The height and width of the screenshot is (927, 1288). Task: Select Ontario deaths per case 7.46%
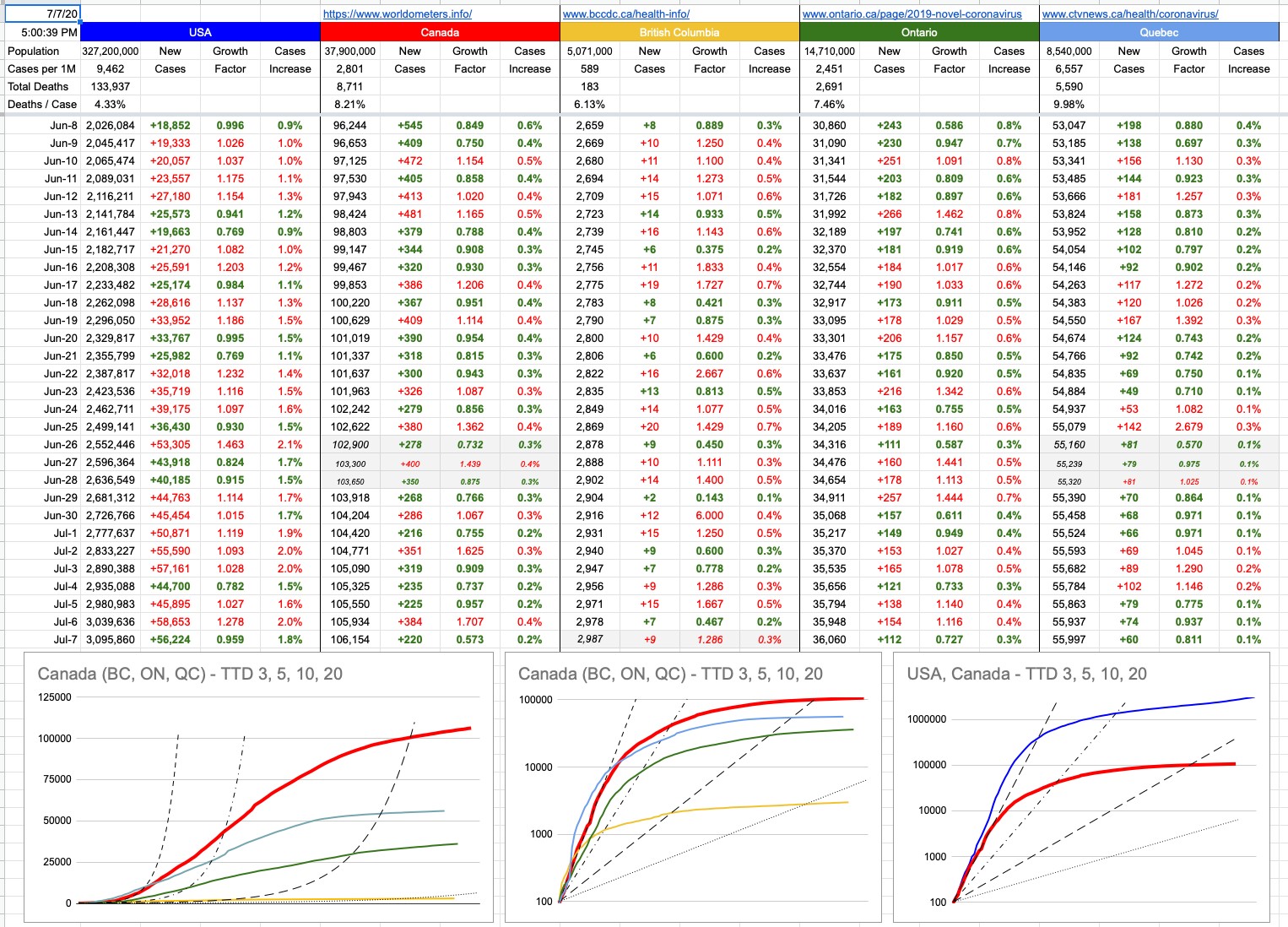point(830,104)
